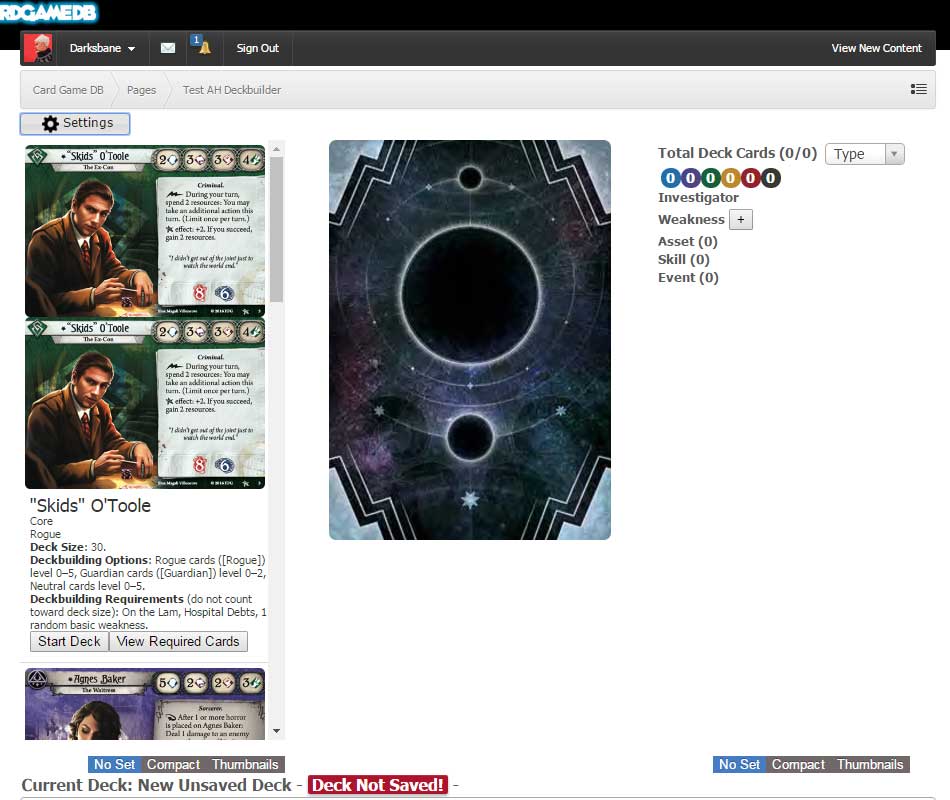Open the Type sort dropdown
The height and width of the screenshot is (800, 950).
click(865, 154)
